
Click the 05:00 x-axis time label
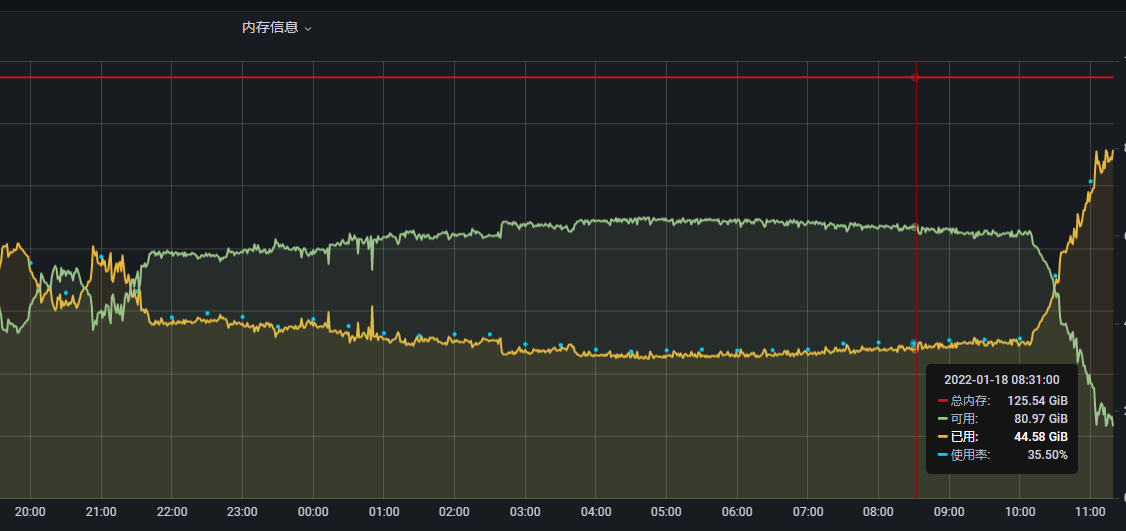[x=666, y=511]
